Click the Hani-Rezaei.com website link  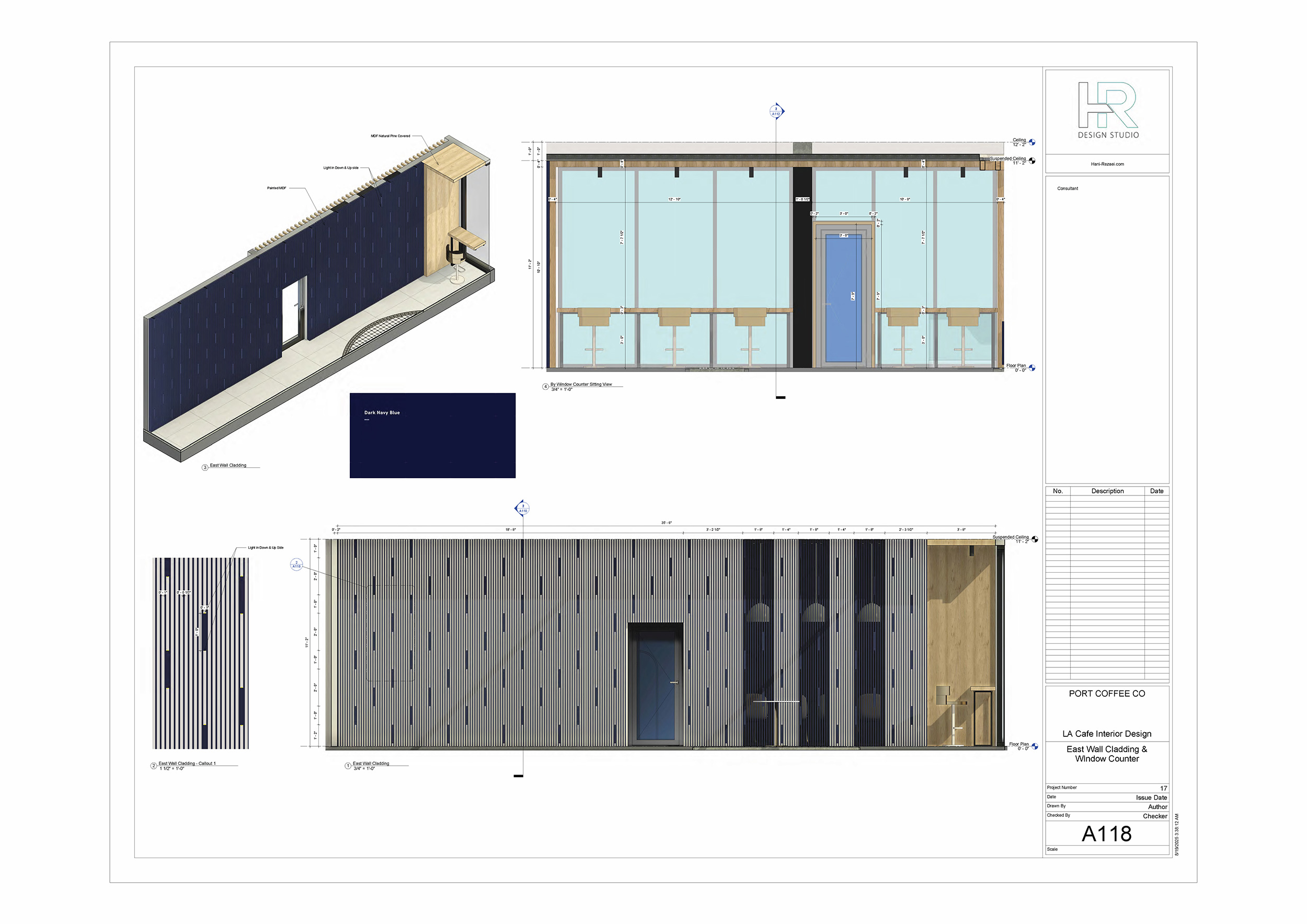pos(1107,164)
